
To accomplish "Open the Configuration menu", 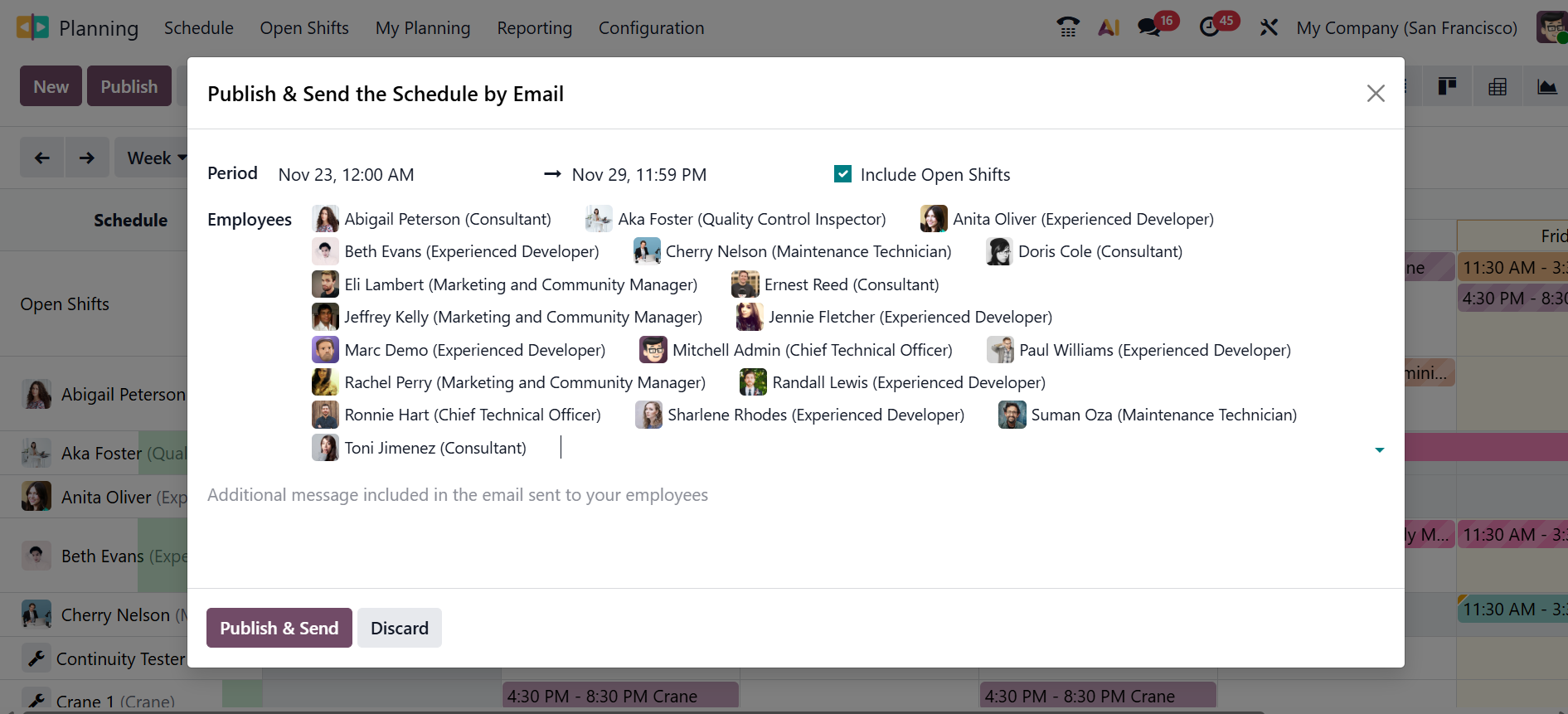I will coord(651,27).
